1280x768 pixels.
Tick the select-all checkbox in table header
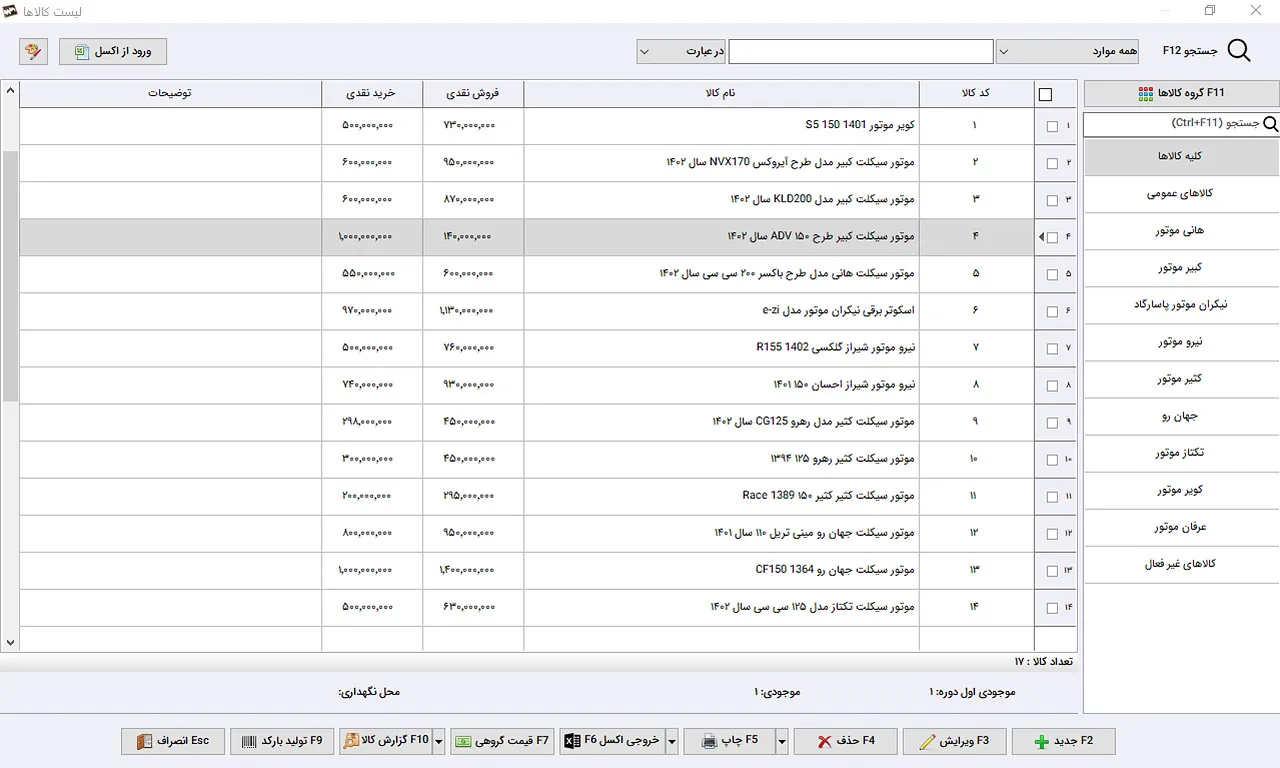click(x=1045, y=95)
